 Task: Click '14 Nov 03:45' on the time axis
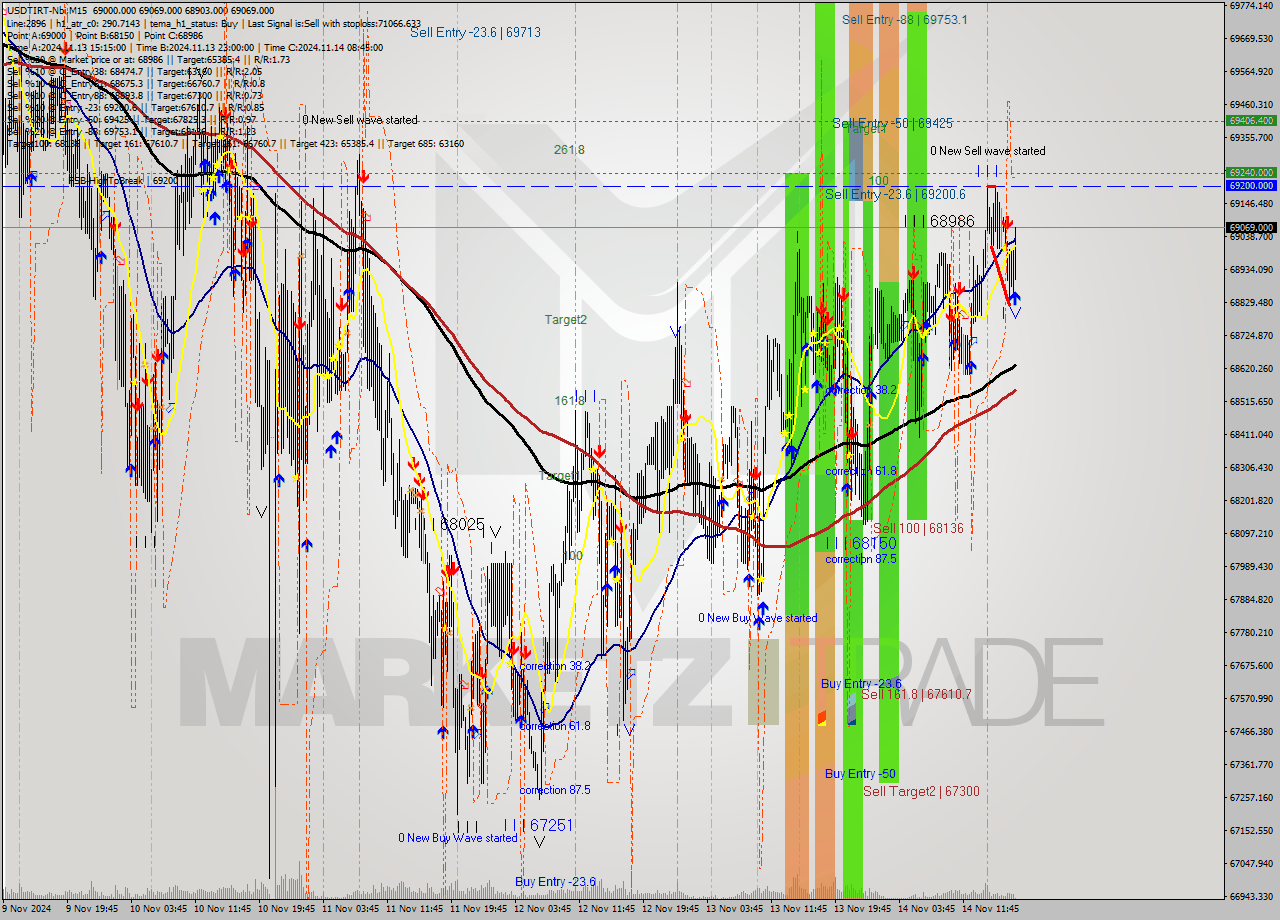925,910
